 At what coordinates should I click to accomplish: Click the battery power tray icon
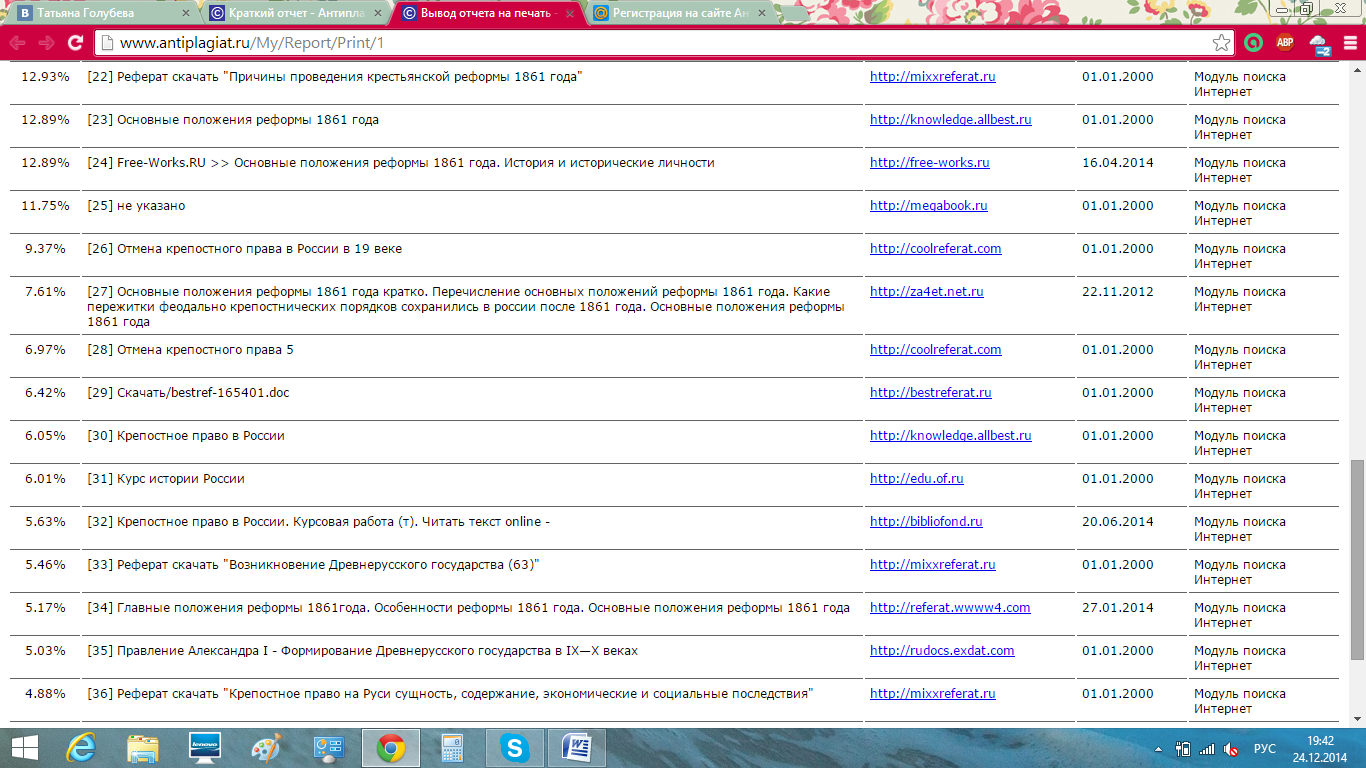tap(1183, 749)
